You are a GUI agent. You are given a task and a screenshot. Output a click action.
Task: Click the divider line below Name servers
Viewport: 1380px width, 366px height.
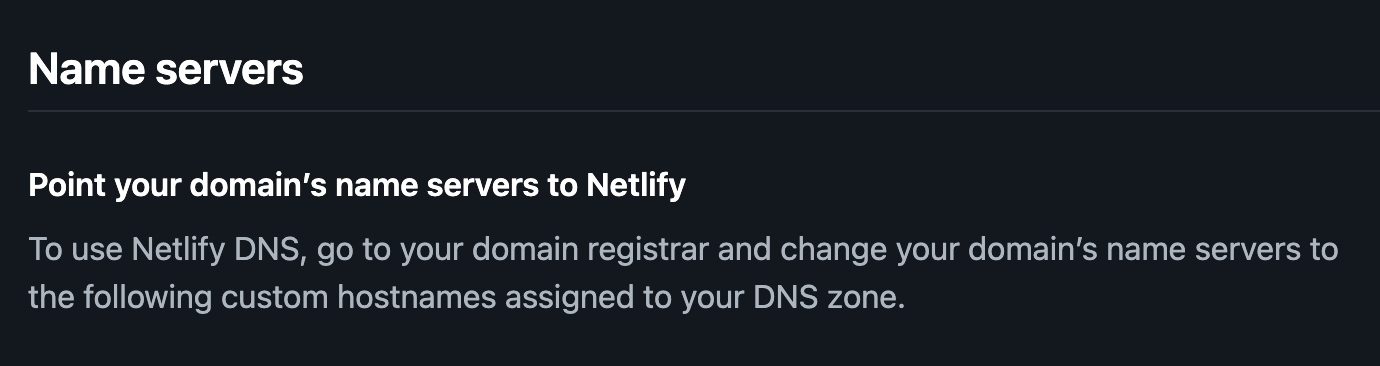(704, 110)
